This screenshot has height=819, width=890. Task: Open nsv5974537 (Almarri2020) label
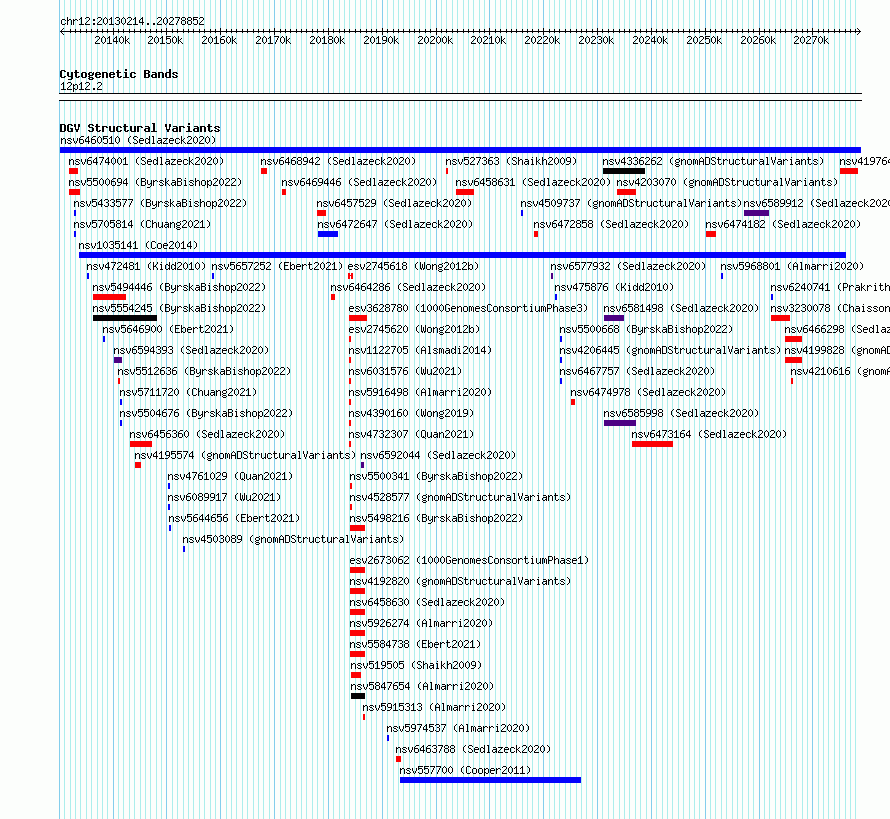tap(458, 728)
